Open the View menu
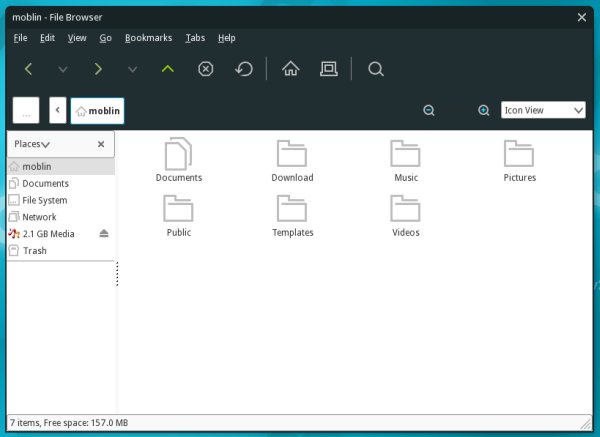The width and height of the screenshot is (600, 437). coord(77,38)
